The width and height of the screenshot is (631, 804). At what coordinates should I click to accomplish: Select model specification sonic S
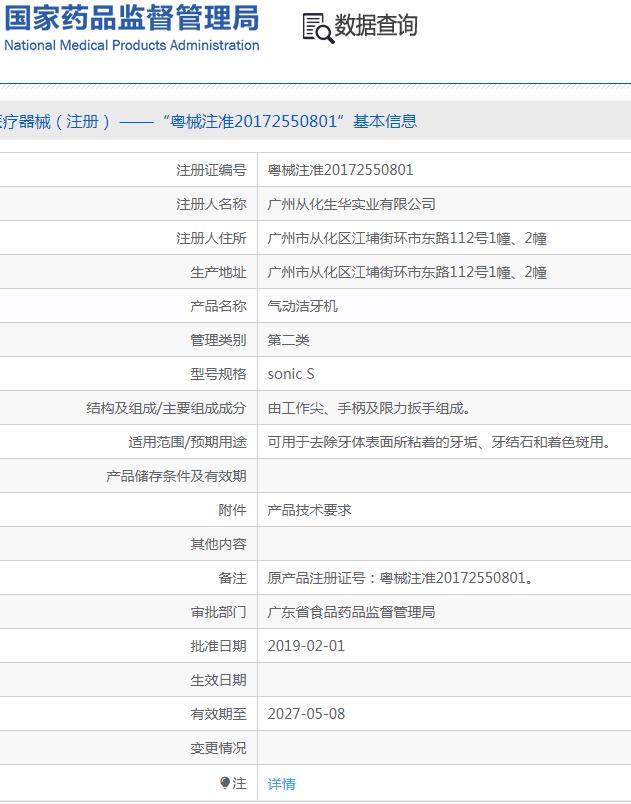click(x=291, y=374)
